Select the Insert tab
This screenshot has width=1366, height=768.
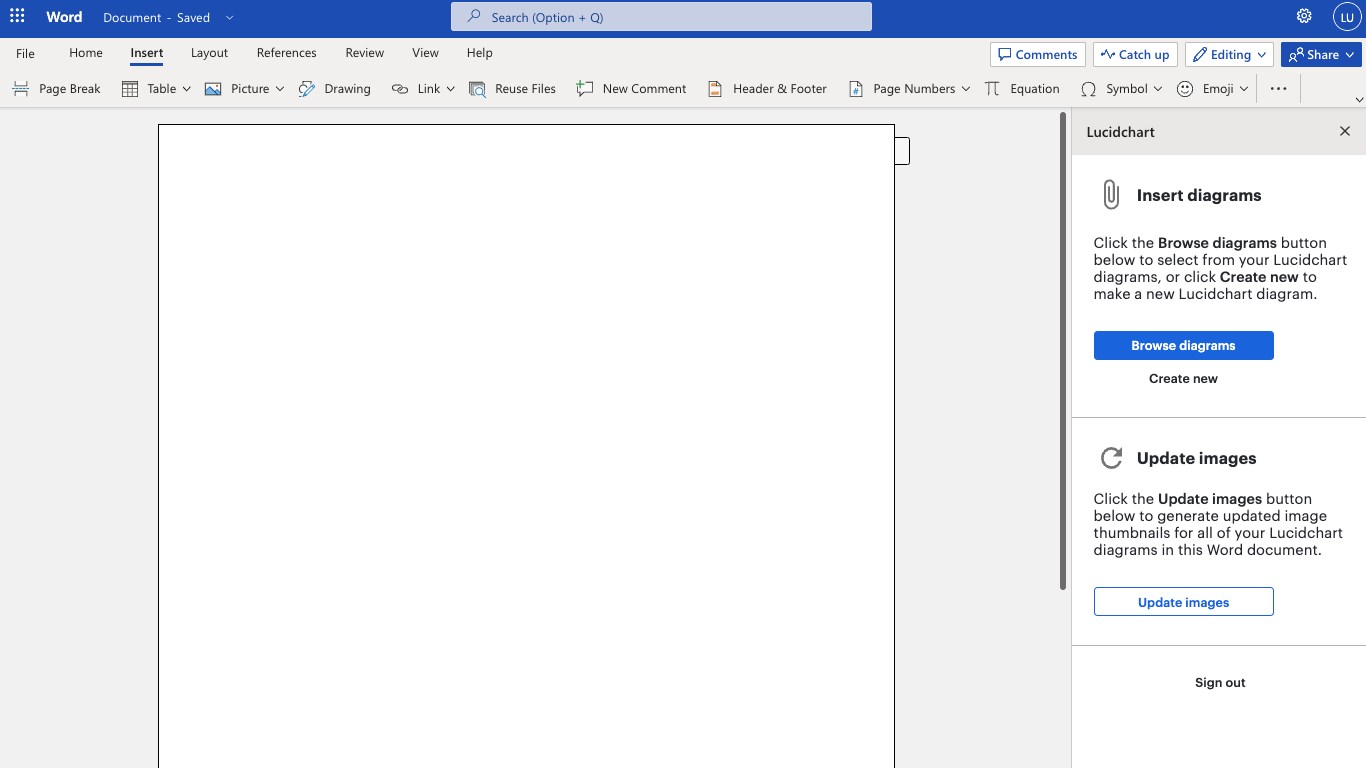coord(147,53)
